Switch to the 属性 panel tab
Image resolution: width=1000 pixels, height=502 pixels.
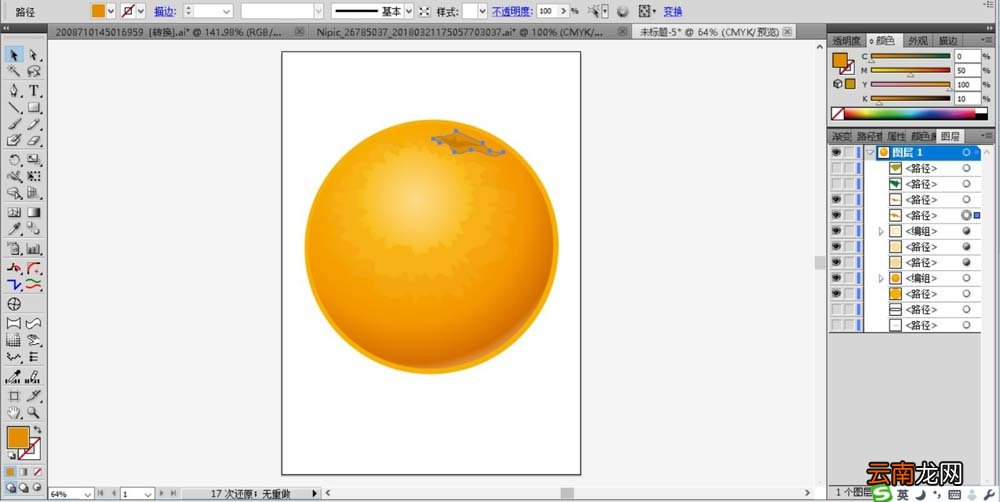click(x=896, y=137)
